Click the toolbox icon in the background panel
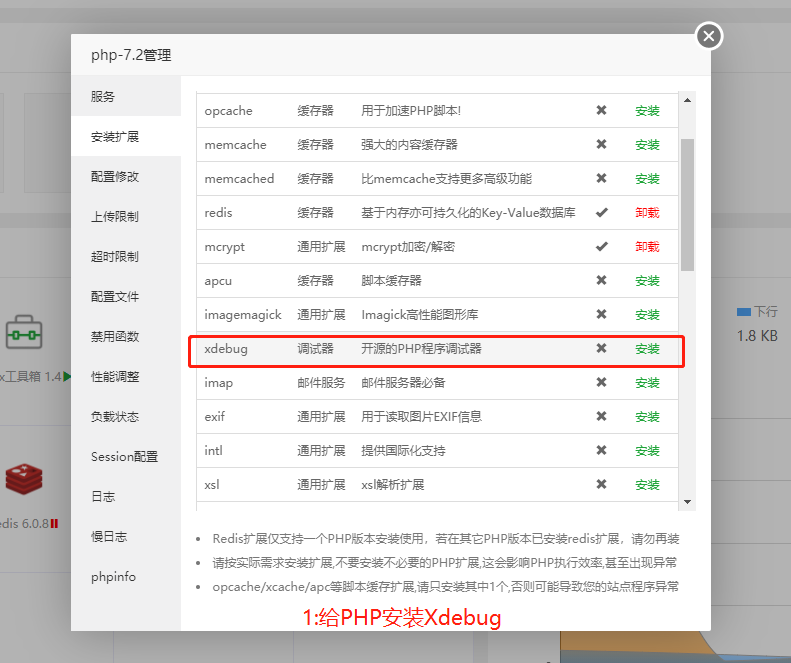Screen dimensions: 791x663 coord(24,332)
